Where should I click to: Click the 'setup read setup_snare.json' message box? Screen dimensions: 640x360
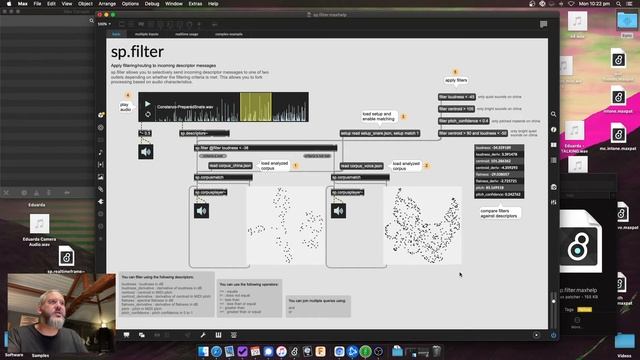pos(380,133)
